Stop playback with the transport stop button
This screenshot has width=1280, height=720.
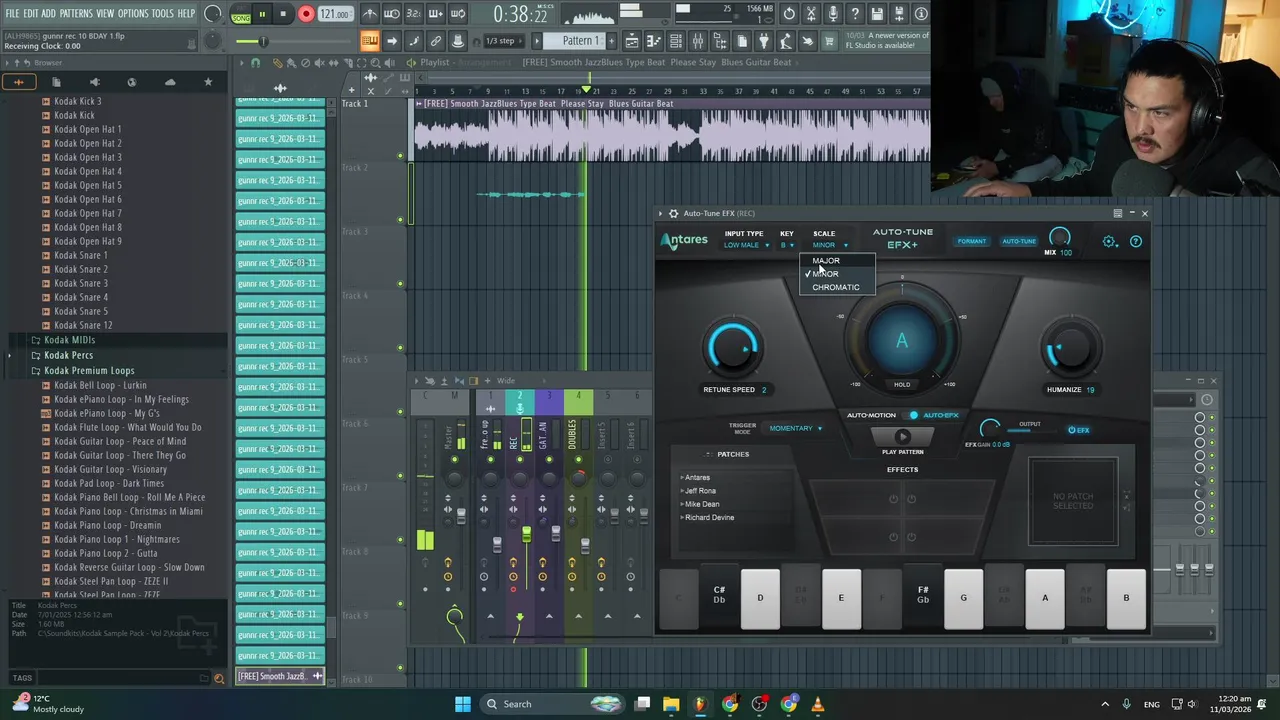[x=283, y=14]
